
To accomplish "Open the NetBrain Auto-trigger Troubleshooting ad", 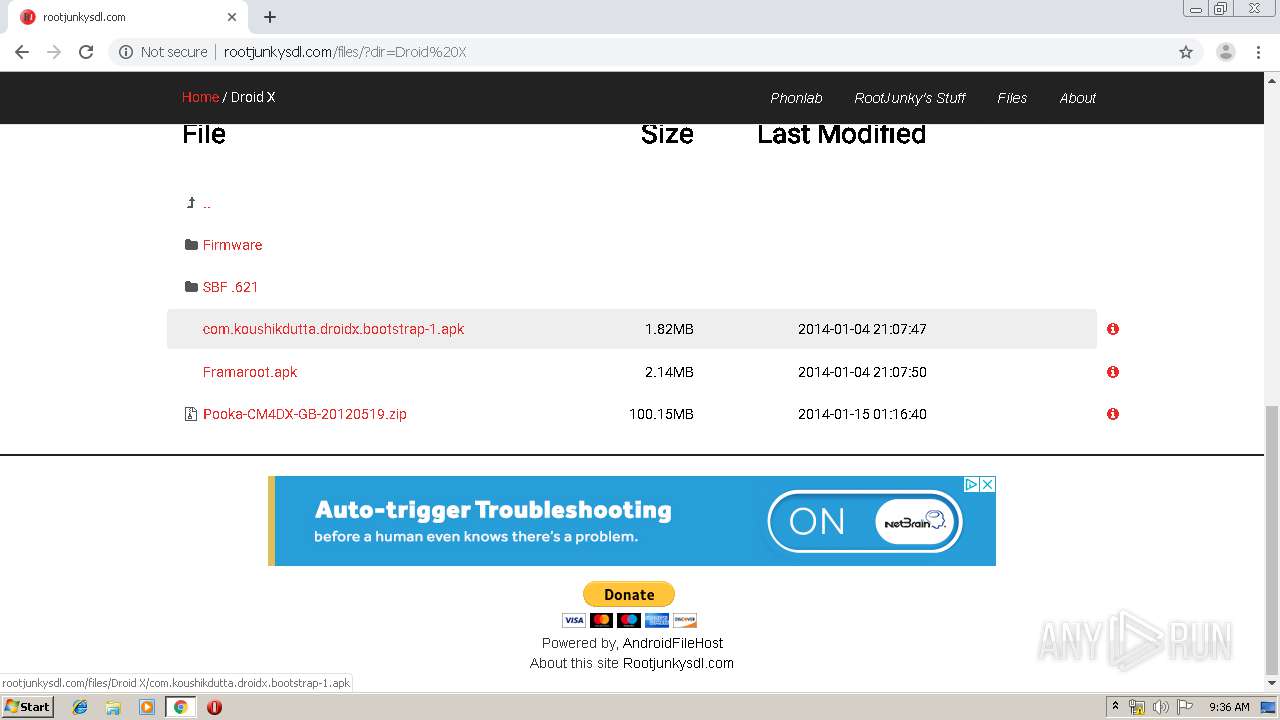I will pos(632,521).
